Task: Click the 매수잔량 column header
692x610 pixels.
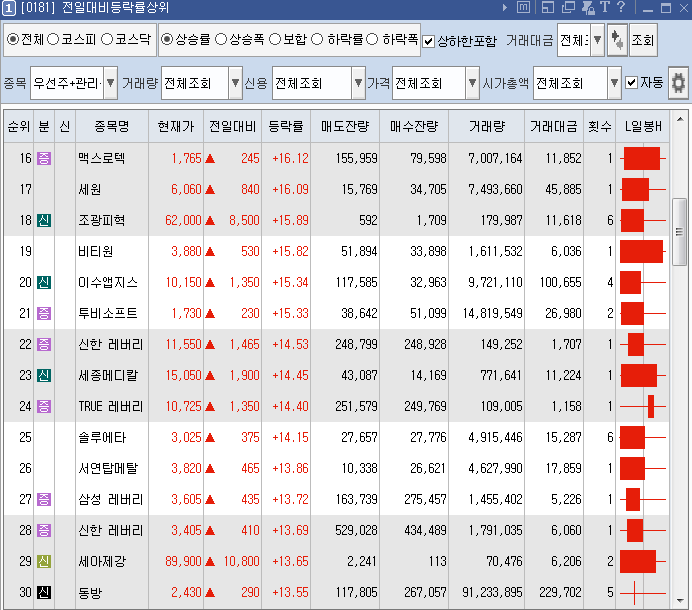Action: [414, 127]
